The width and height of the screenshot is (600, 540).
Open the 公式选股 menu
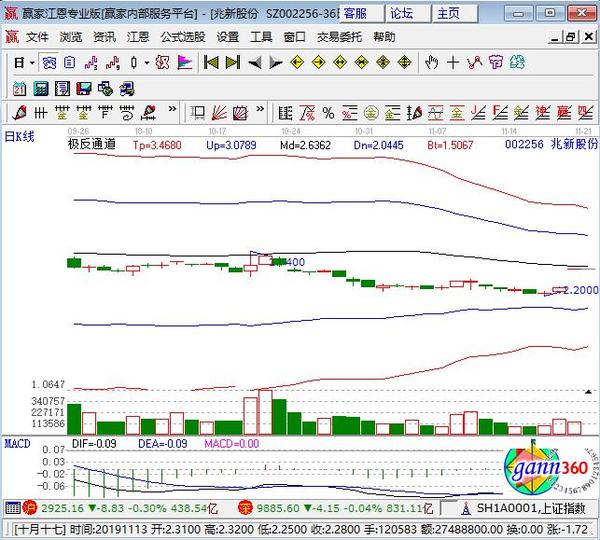183,37
